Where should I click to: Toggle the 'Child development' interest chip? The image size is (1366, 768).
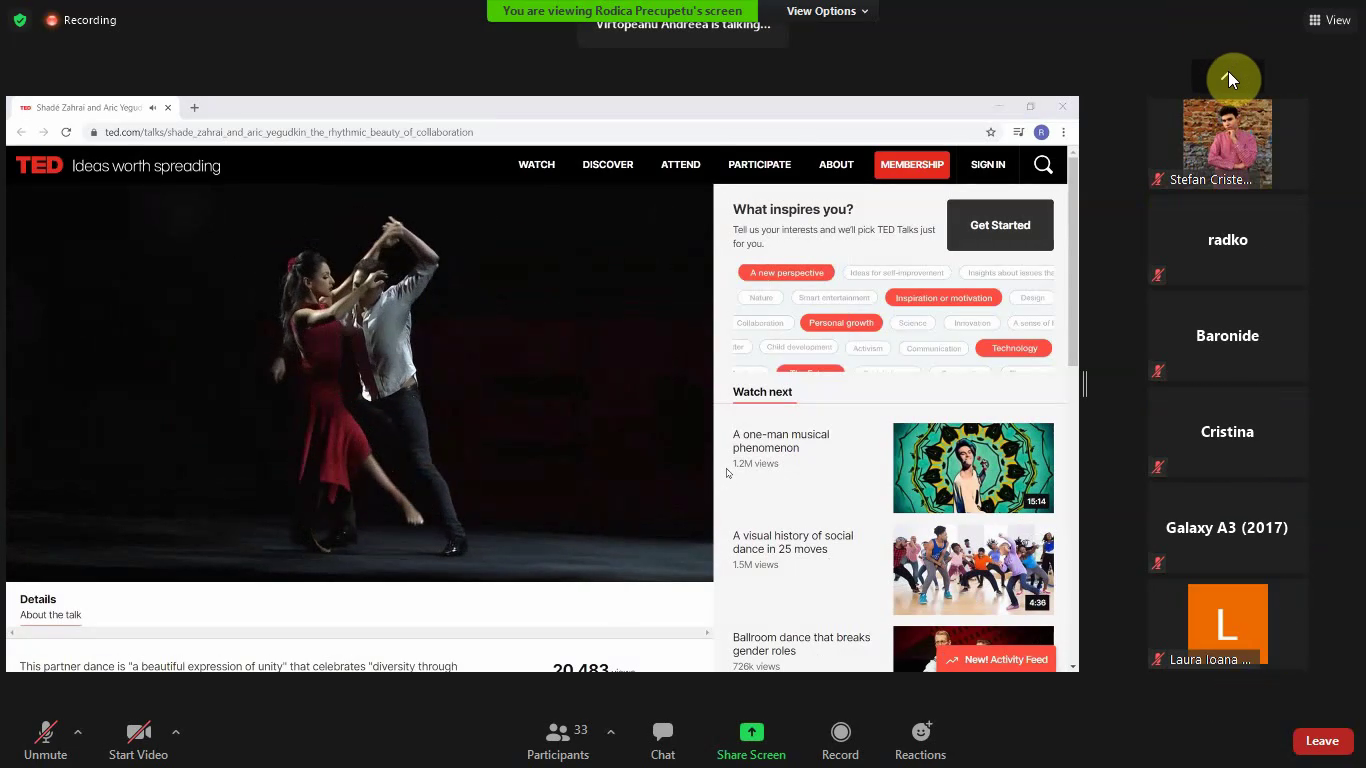[799, 347]
